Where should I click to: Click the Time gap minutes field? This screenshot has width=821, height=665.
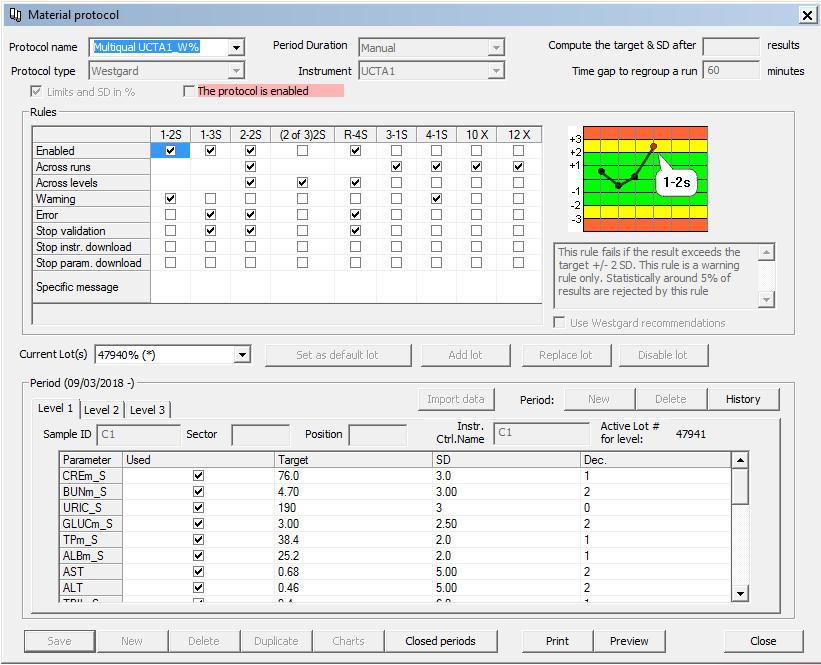click(731, 70)
